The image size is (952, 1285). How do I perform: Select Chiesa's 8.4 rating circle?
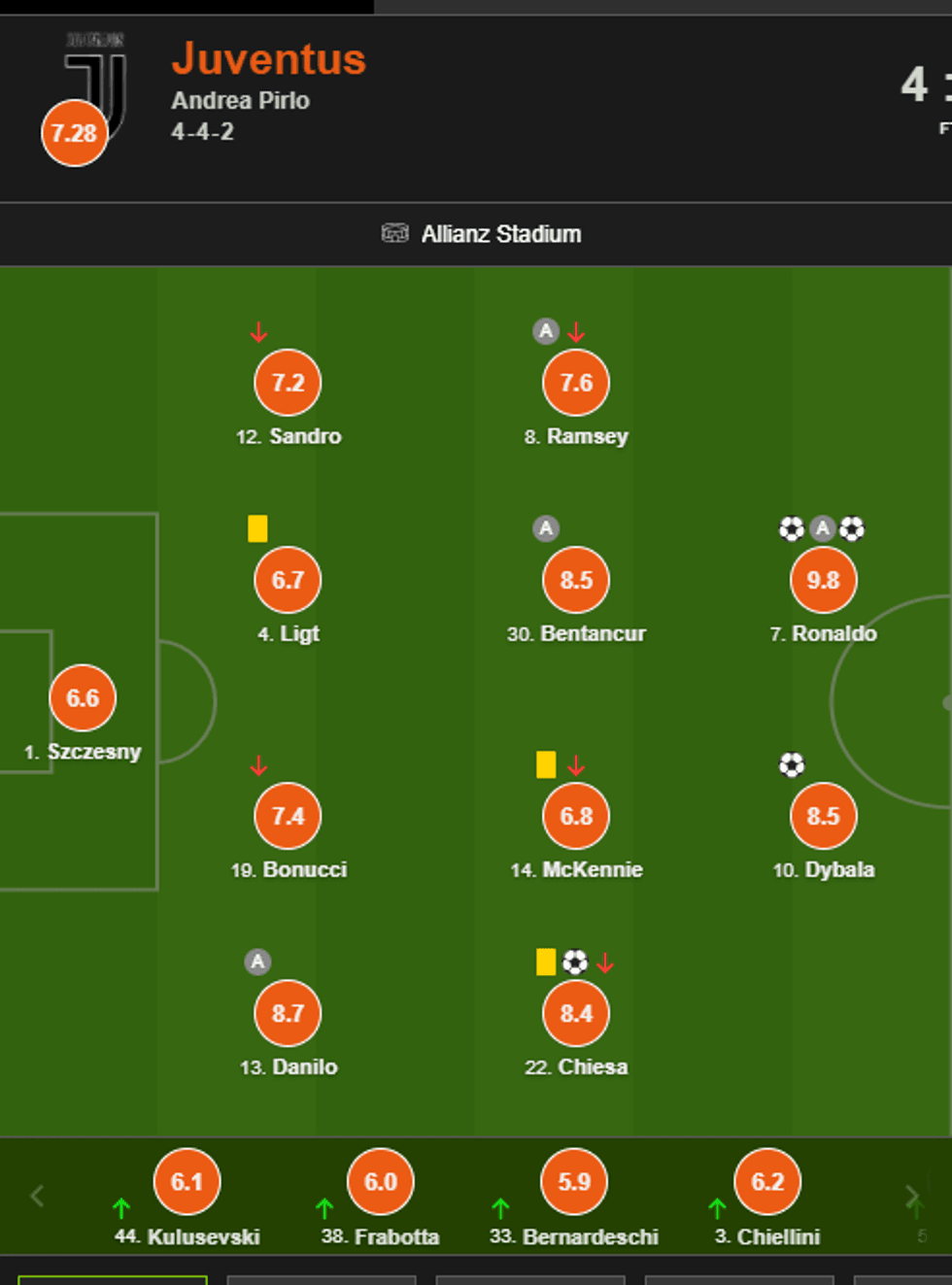[x=576, y=1013]
